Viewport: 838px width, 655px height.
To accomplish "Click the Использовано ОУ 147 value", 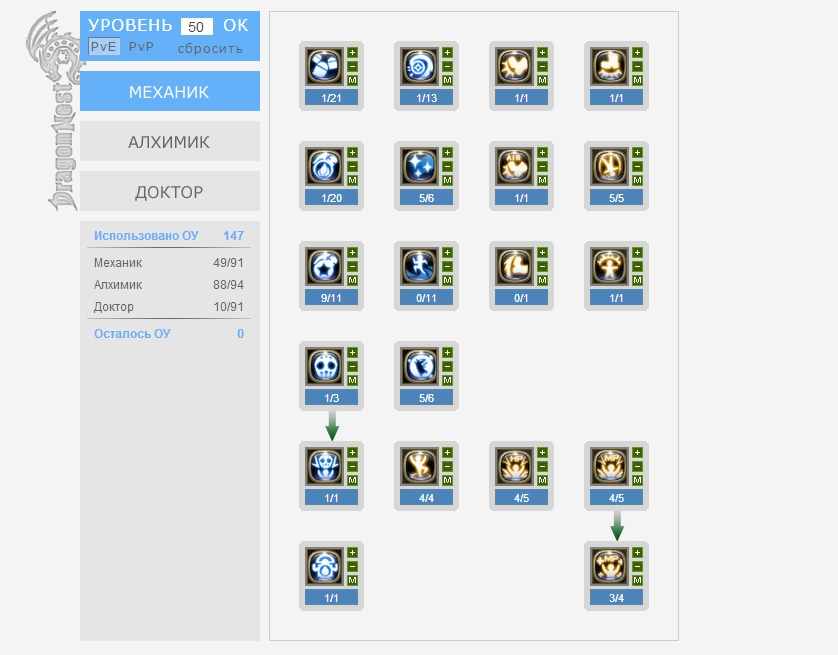I will point(234,236).
